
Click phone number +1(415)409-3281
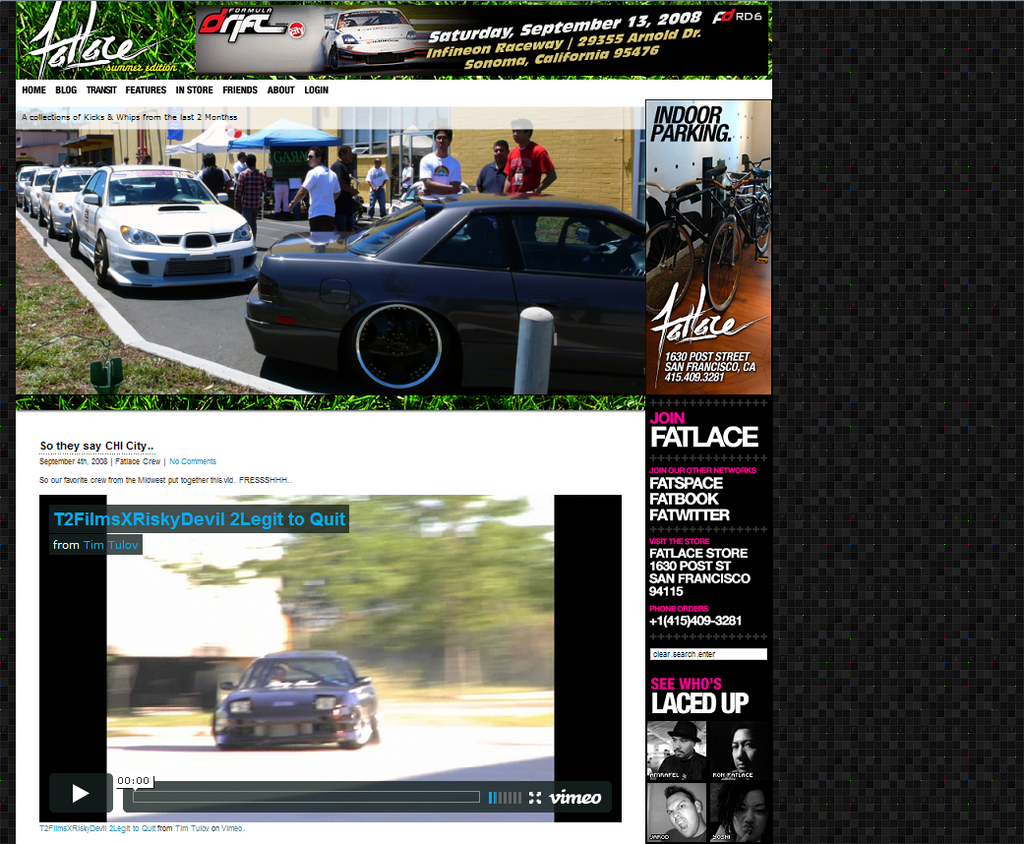(696, 621)
